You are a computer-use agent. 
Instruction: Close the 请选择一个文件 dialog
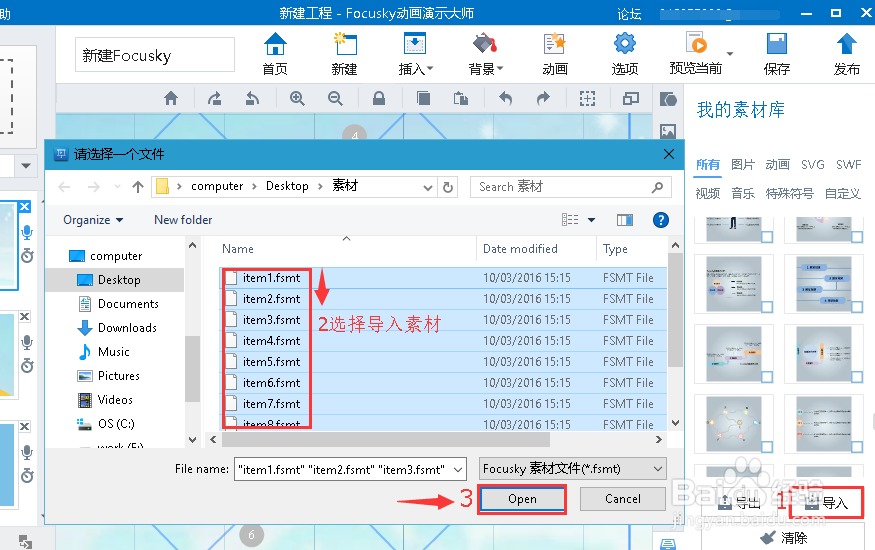669,154
